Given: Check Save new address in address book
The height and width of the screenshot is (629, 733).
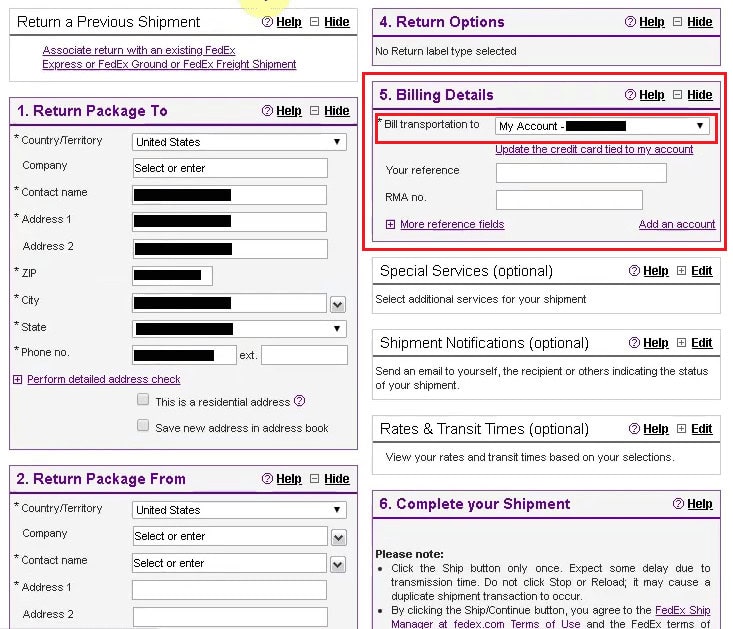Looking at the screenshot, I should pos(143,425).
